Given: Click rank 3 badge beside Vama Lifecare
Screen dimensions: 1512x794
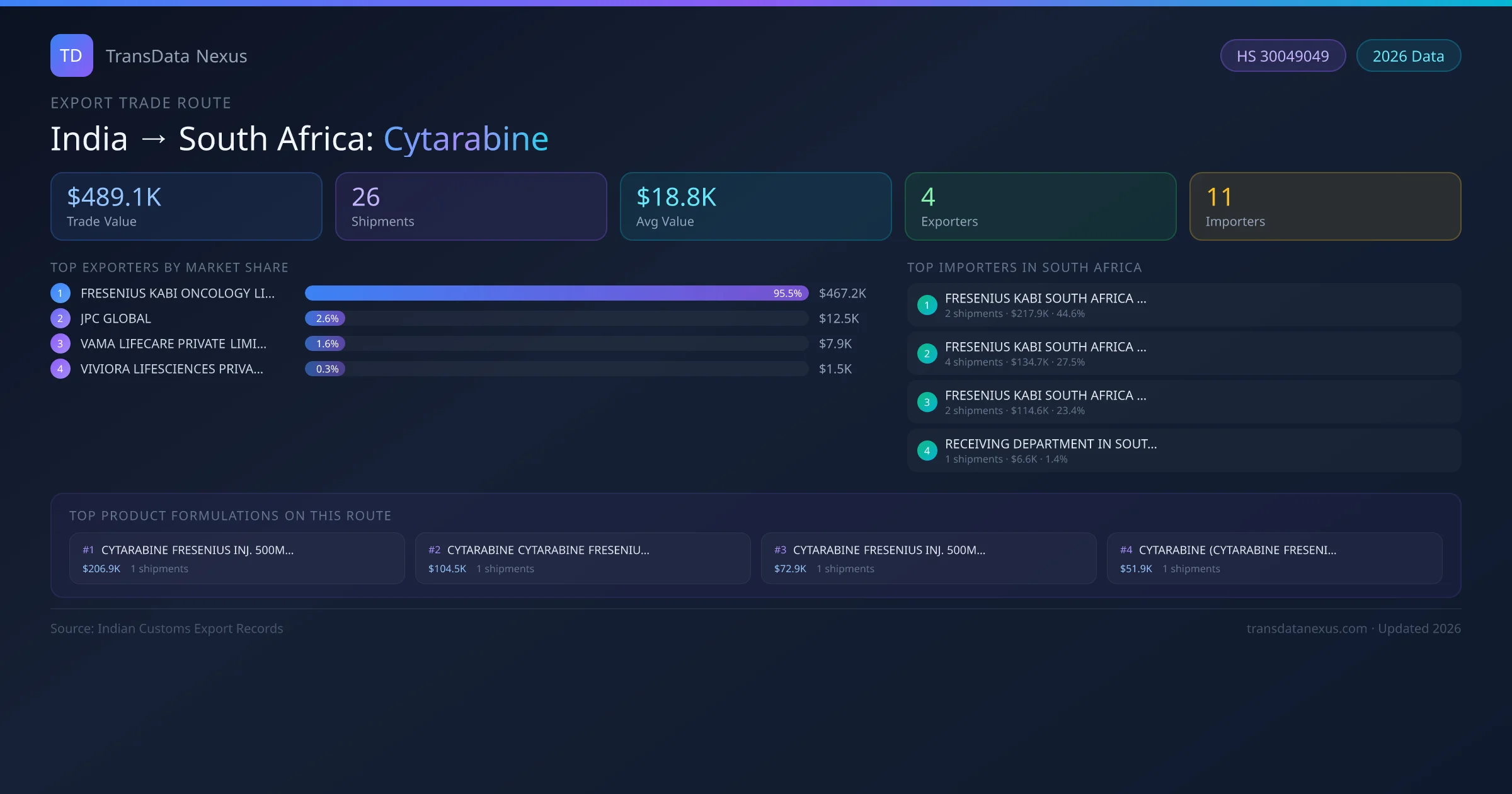Looking at the screenshot, I should pyautogui.click(x=60, y=343).
